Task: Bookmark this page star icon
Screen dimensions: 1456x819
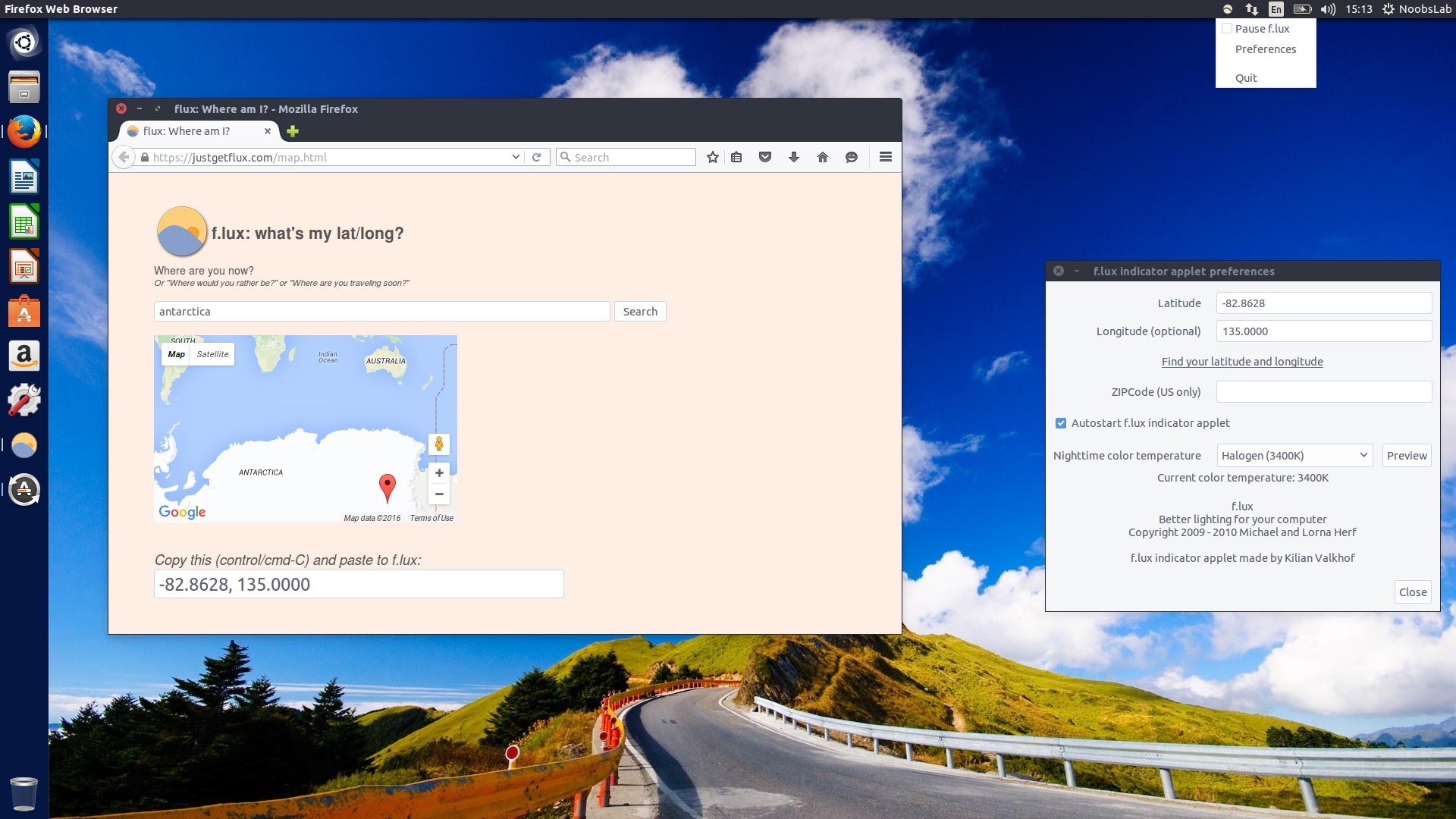Action: [713, 157]
